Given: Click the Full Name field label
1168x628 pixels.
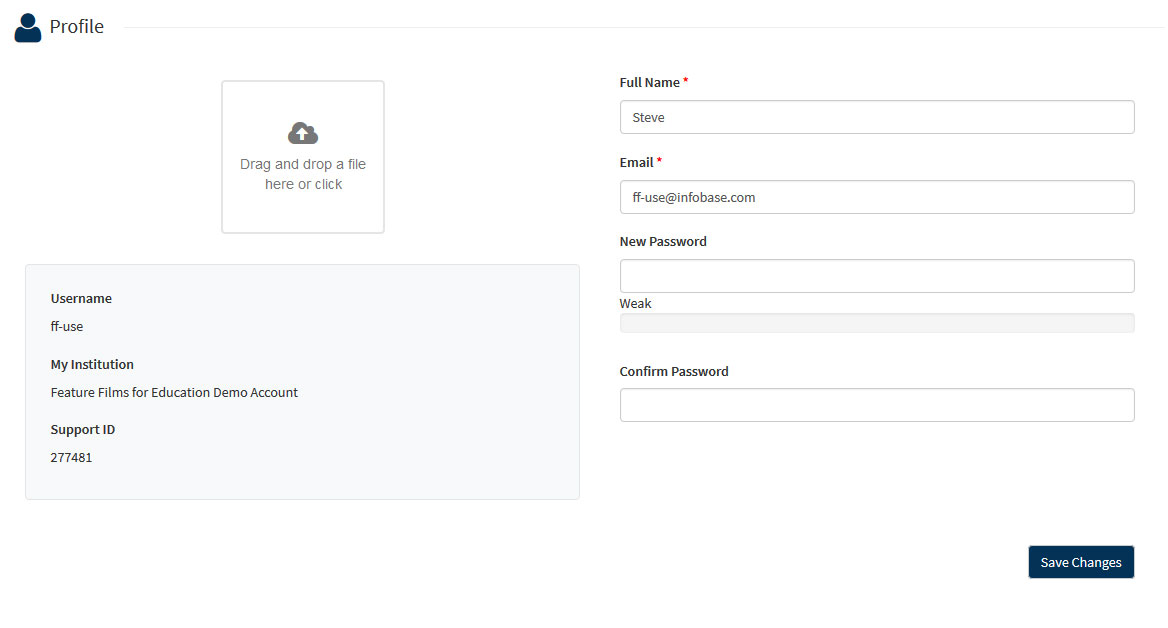Looking at the screenshot, I should pos(650,83).
